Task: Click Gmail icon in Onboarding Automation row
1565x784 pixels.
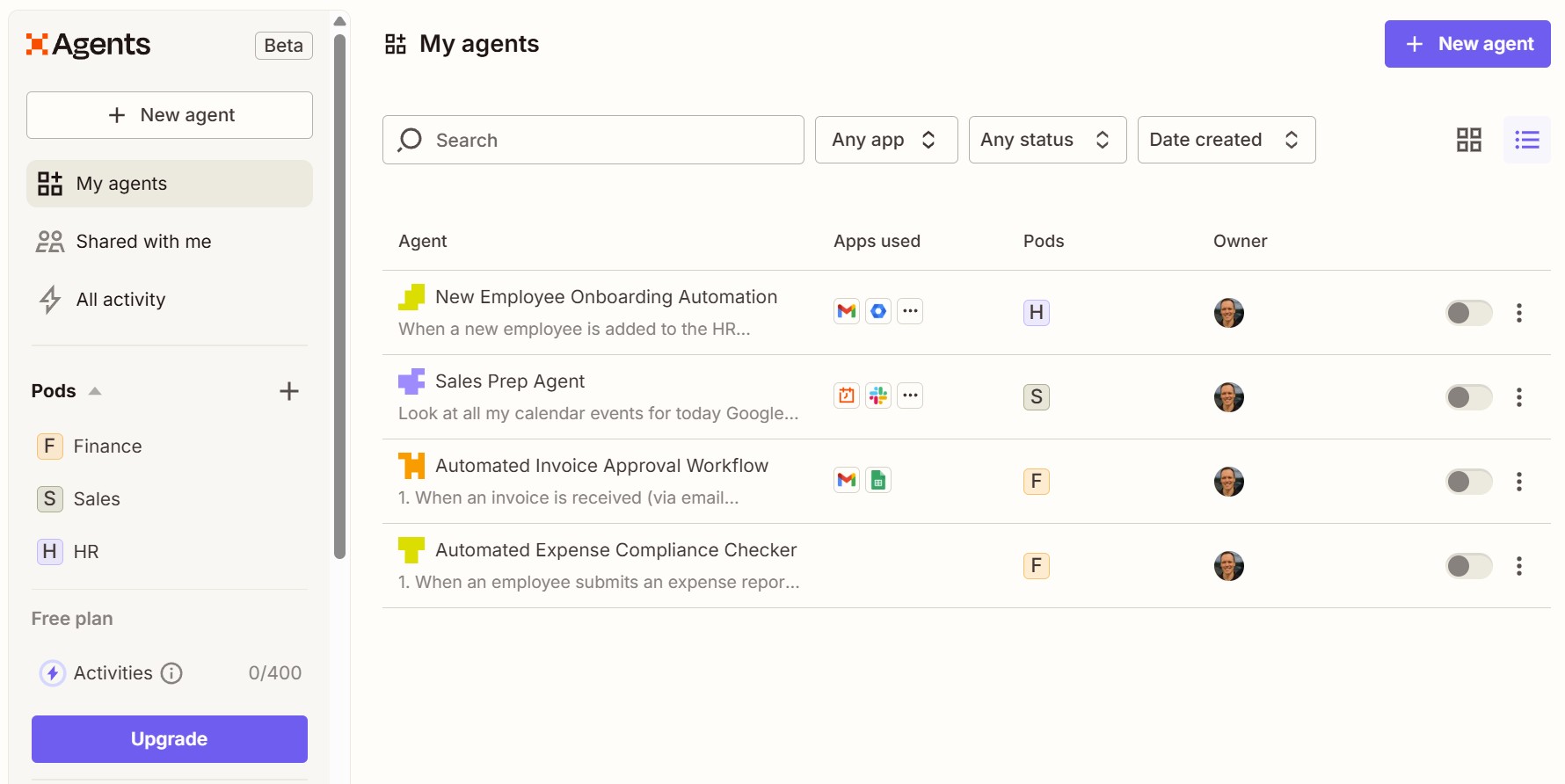Action: pyautogui.click(x=847, y=311)
